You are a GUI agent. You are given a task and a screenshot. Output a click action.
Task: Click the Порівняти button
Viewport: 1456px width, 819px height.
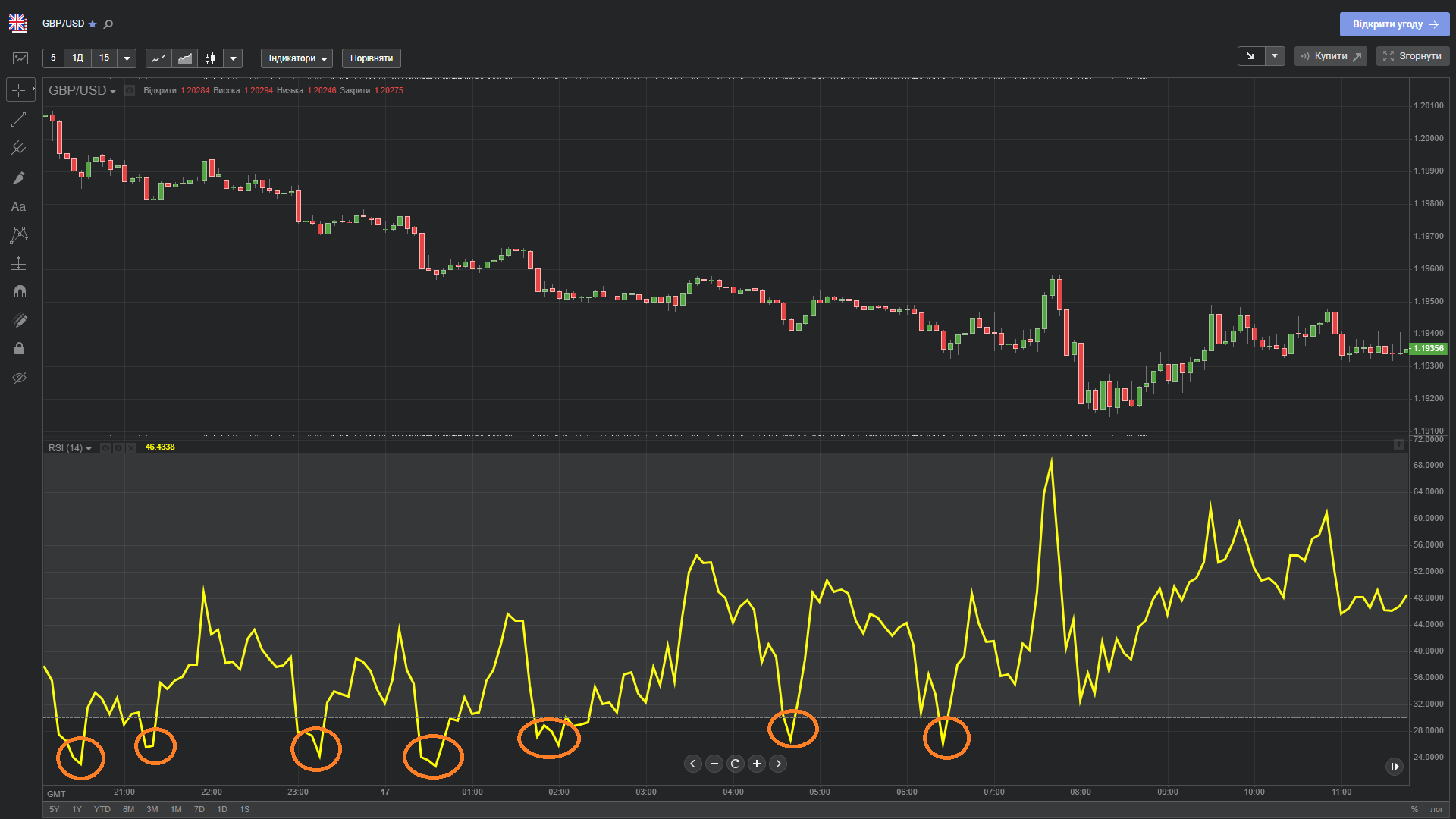pos(371,58)
